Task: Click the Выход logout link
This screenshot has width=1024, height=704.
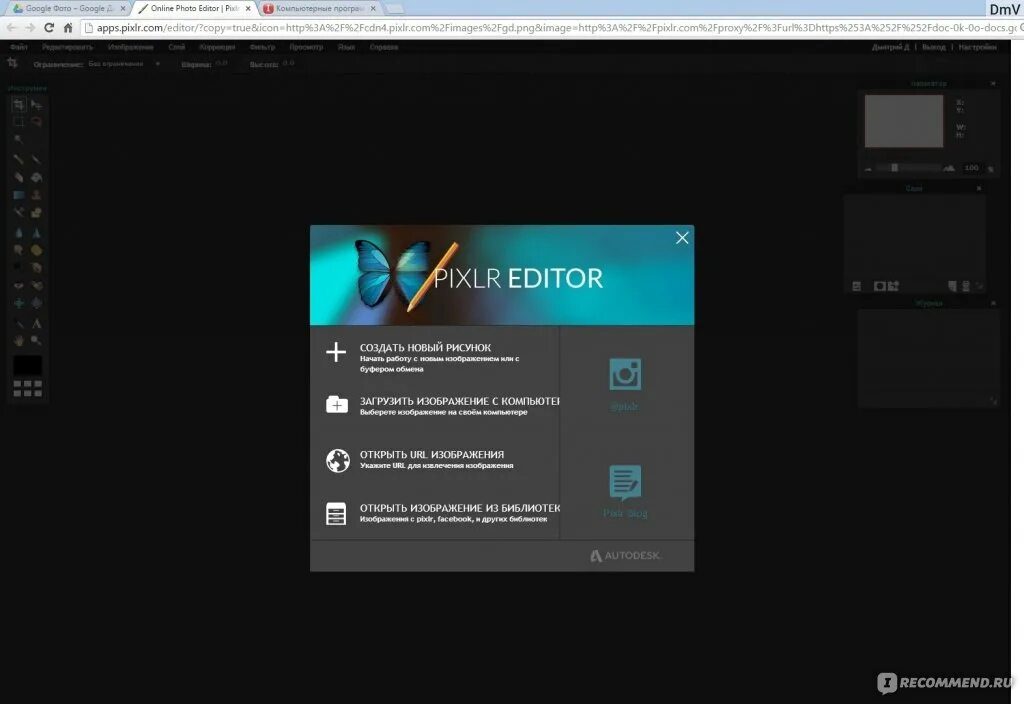Action: [x=933, y=47]
